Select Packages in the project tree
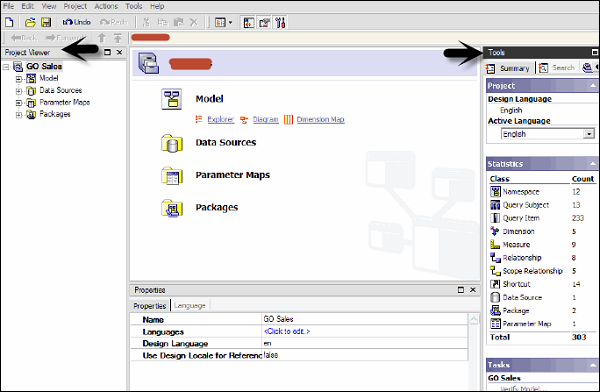The width and height of the screenshot is (600, 392). click(55, 114)
